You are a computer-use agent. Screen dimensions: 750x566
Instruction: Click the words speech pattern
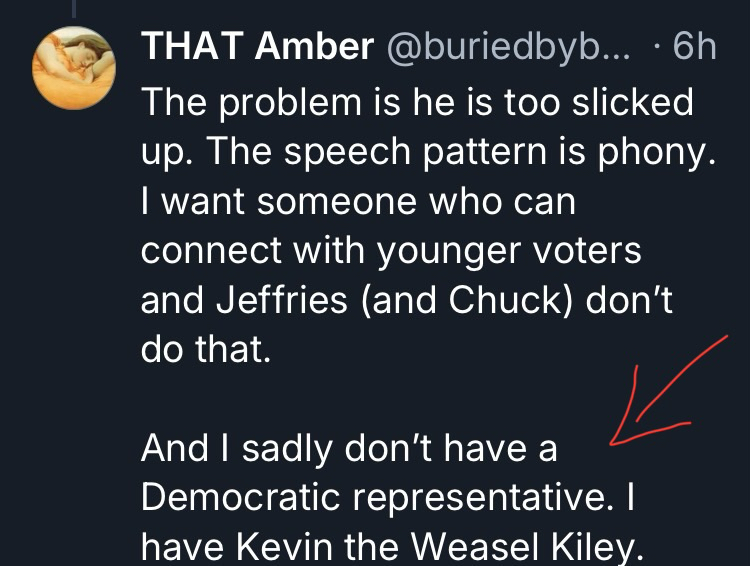click(374, 150)
